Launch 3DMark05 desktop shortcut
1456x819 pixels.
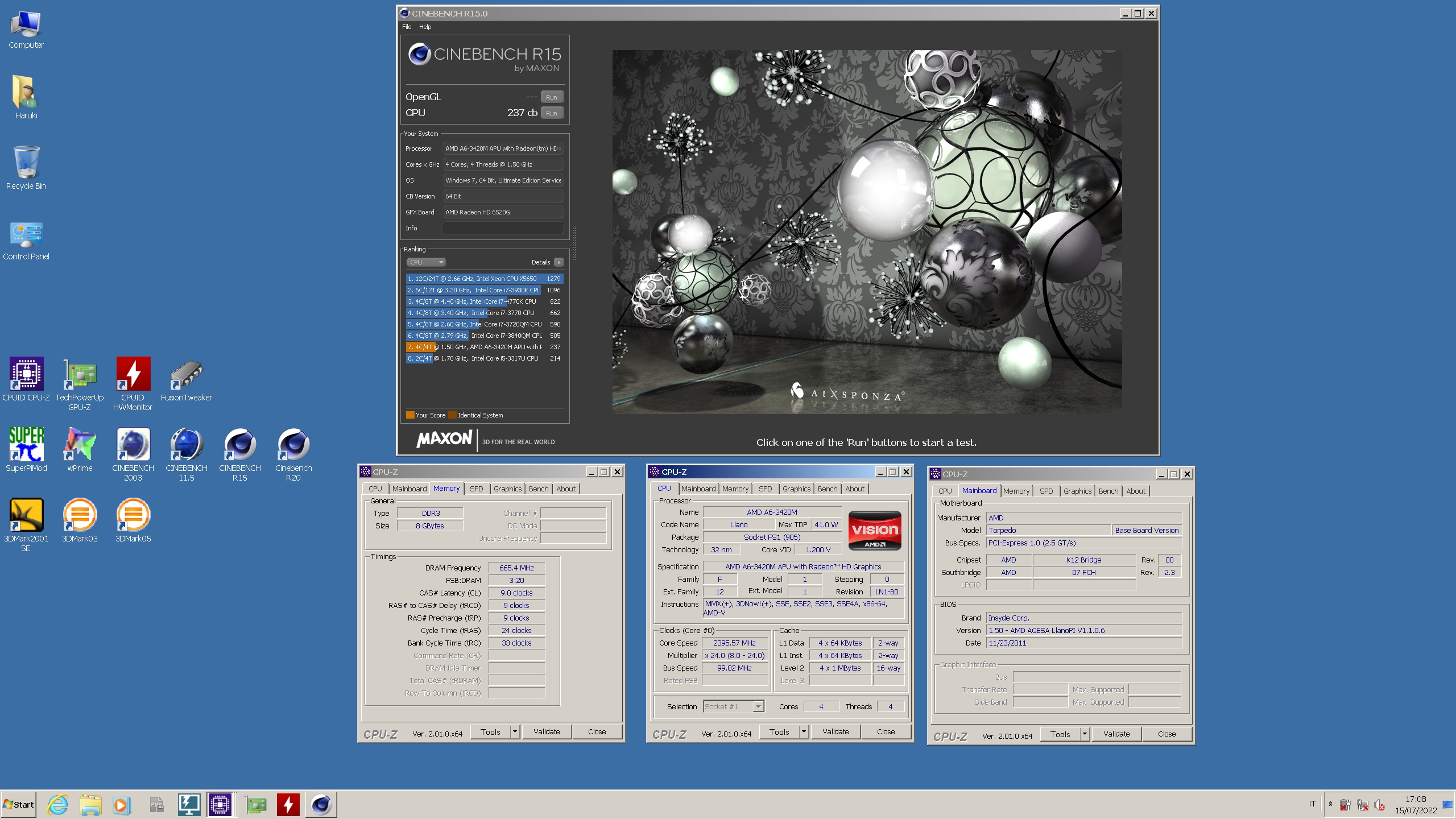tap(133, 520)
